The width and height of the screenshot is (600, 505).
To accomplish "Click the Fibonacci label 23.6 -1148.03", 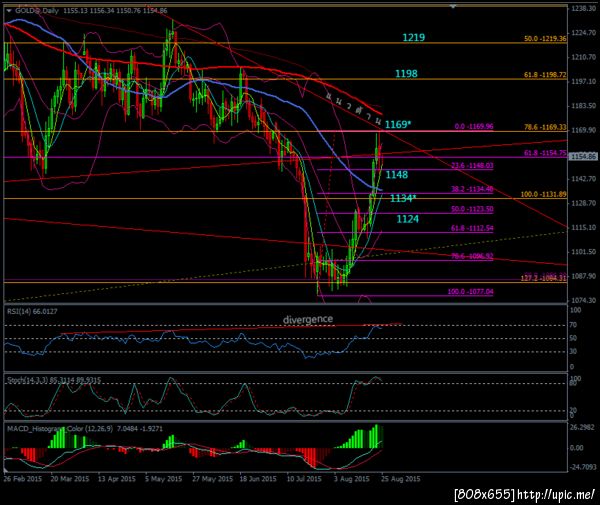I will (472, 165).
